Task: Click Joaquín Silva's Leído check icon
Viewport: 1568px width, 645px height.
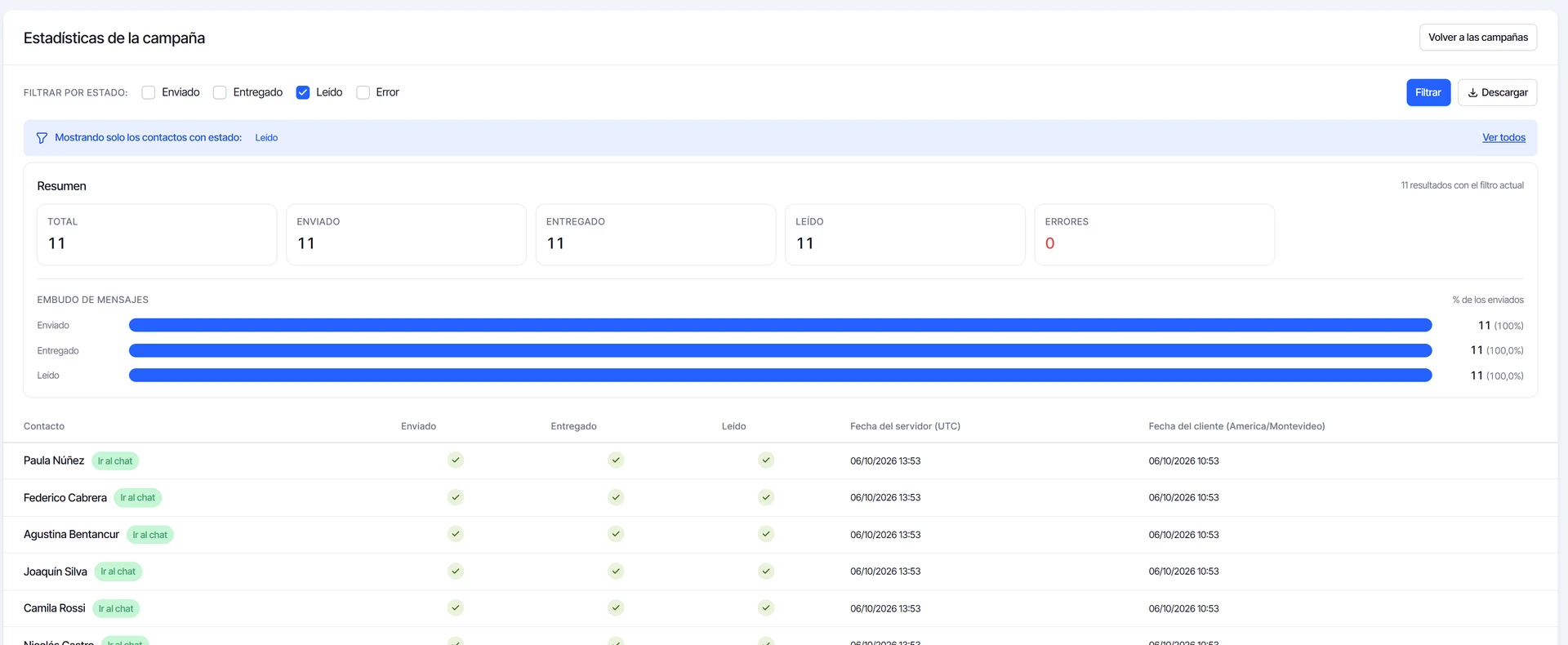Action: [x=766, y=572]
